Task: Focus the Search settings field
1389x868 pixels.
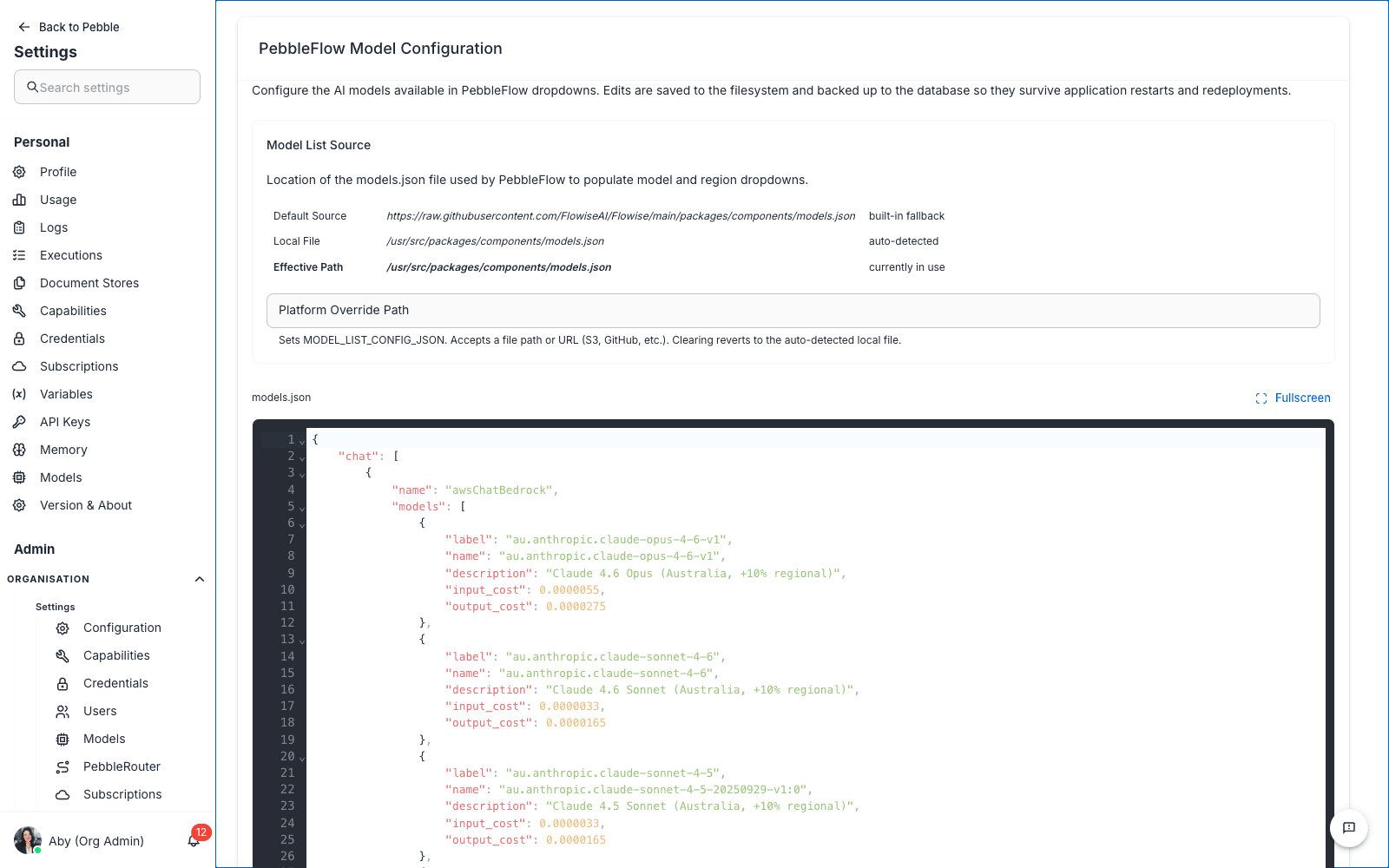Action: 107,87
